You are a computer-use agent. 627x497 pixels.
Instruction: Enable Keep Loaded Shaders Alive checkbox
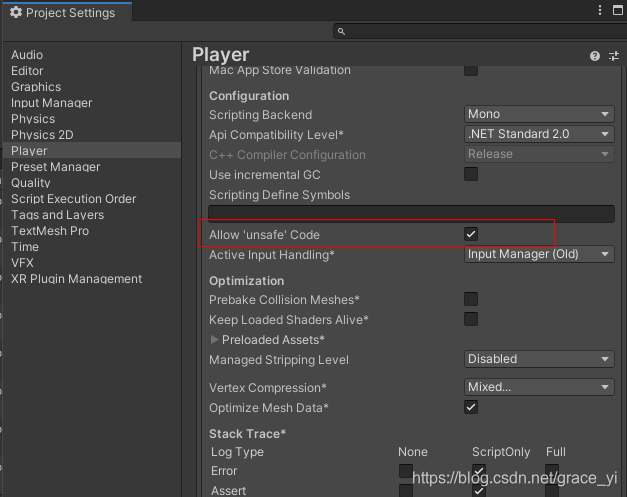coord(471,319)
